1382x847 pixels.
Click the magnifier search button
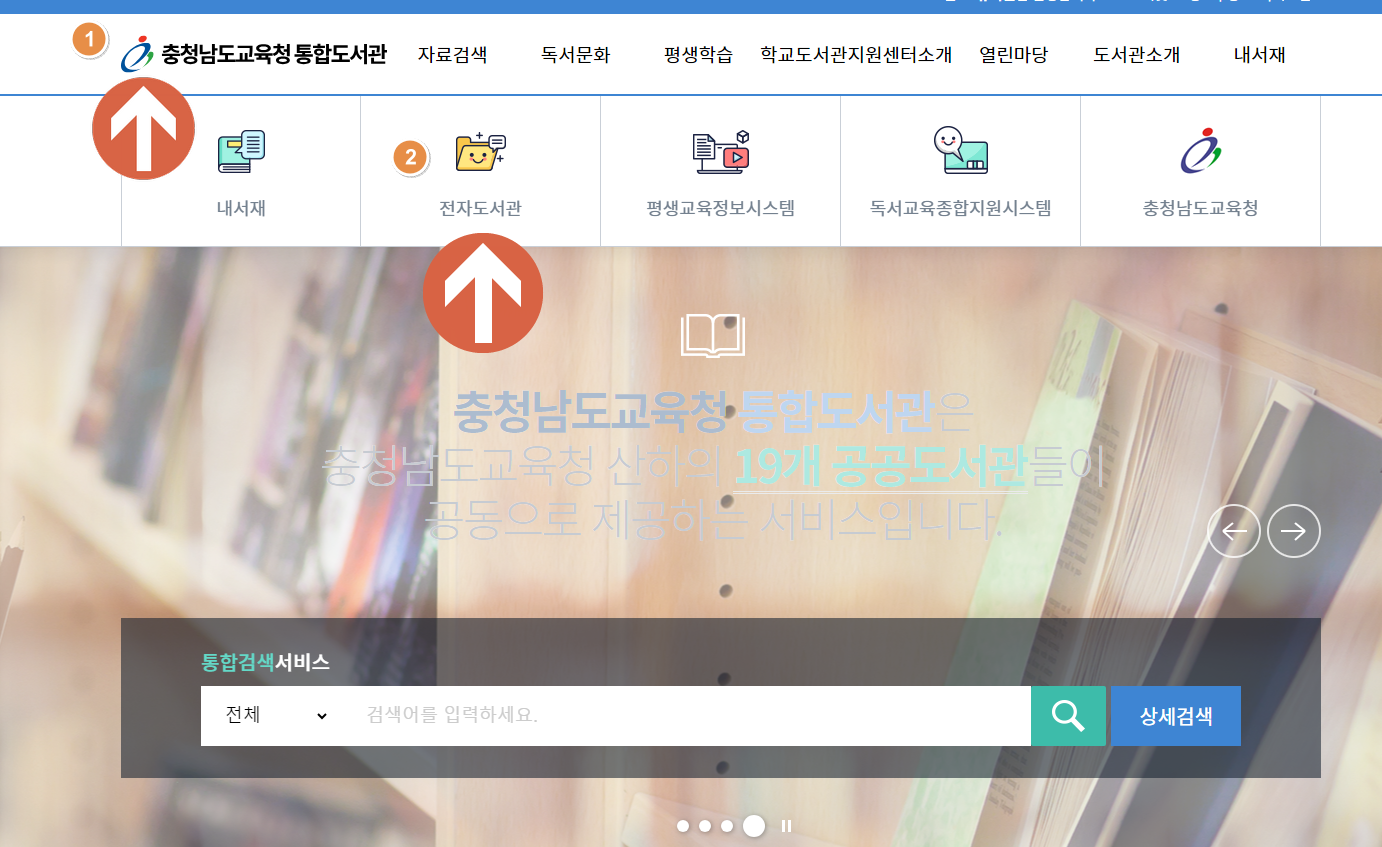tap(1068, 716)
